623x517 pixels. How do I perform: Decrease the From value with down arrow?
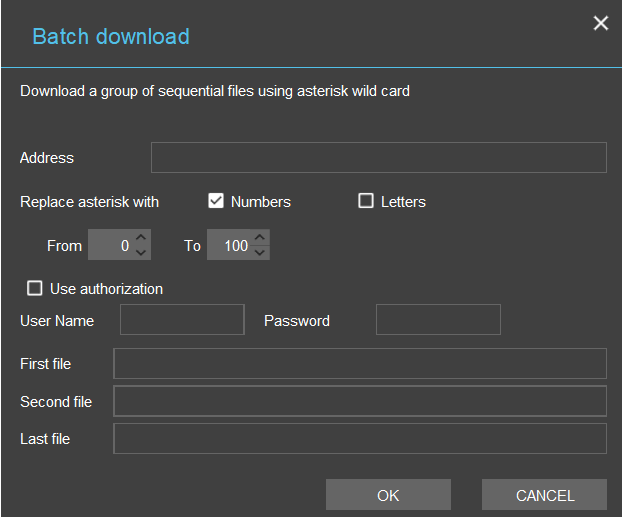pos(141,252)
